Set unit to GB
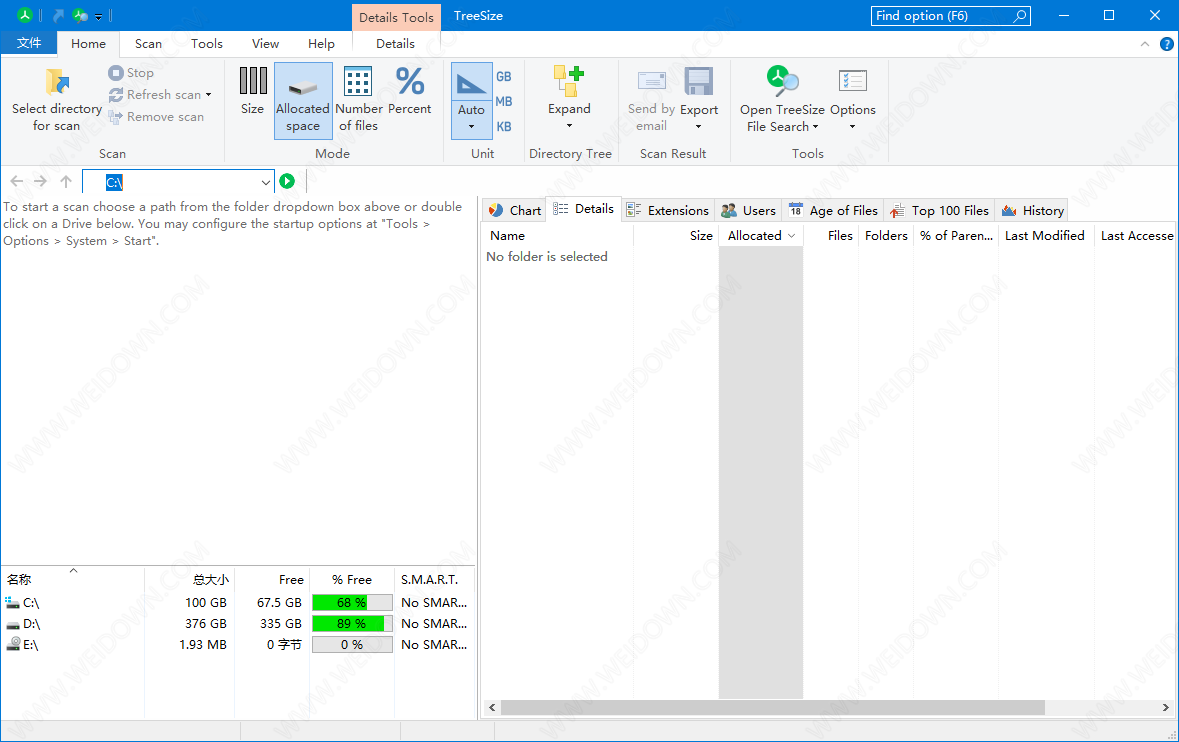This screenshot has width=1179, height=742. (504, 76)
